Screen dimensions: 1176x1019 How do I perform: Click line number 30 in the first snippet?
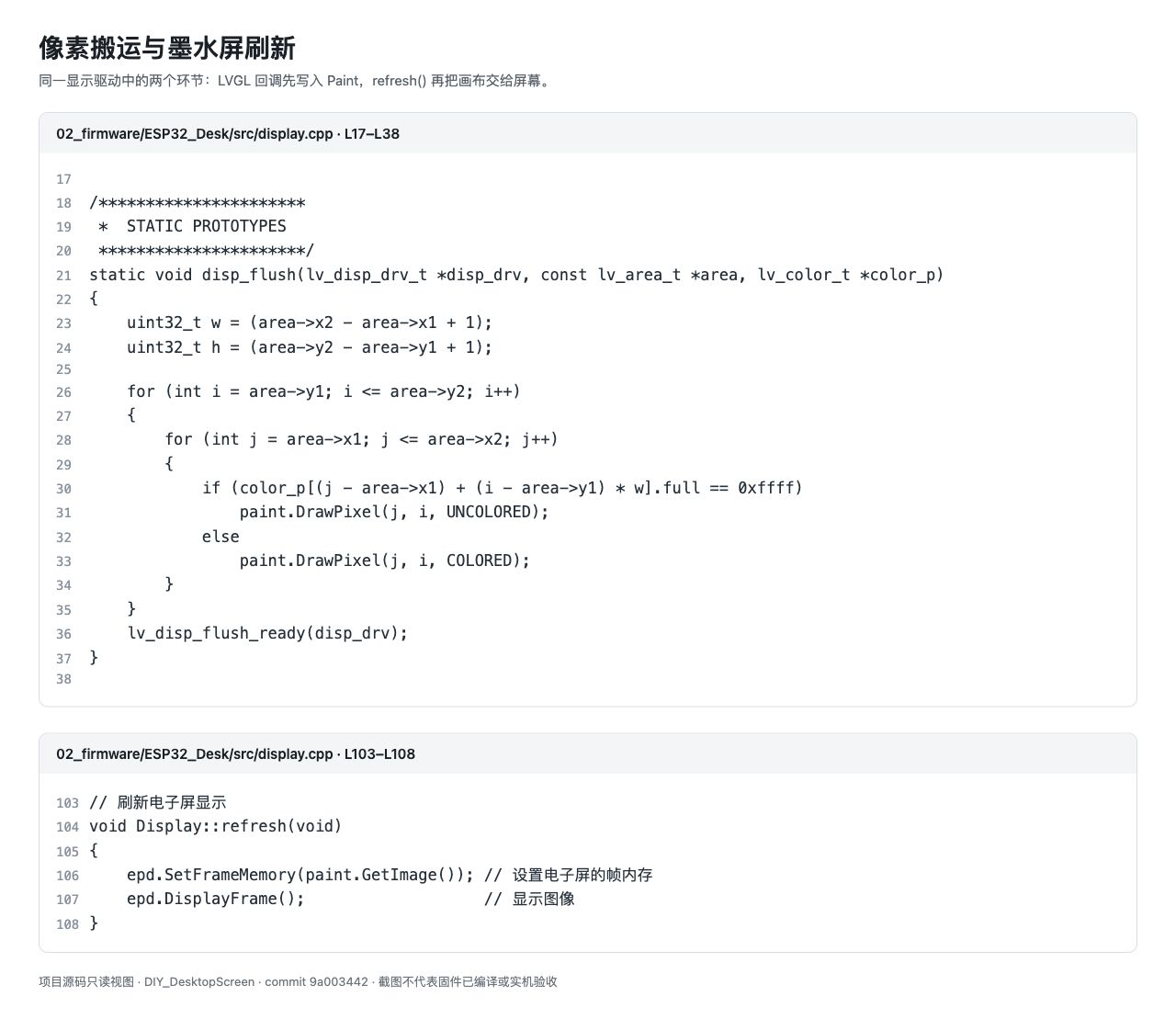(63, 489)
